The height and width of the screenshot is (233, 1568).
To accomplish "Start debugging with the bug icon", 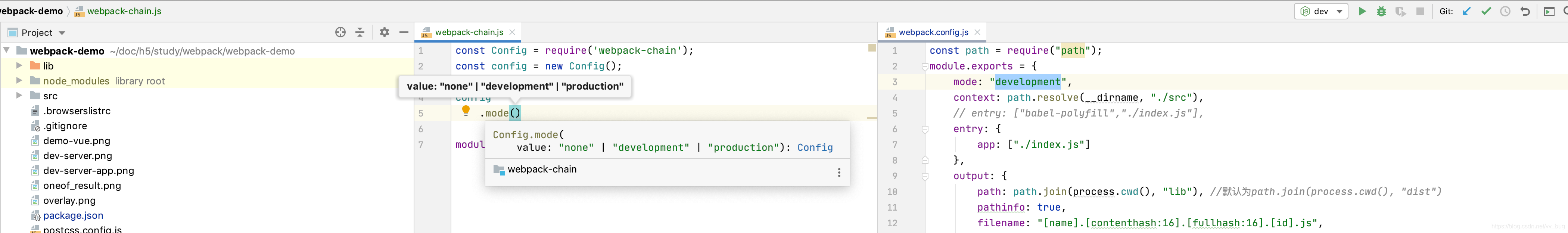I will point(1381,11).
